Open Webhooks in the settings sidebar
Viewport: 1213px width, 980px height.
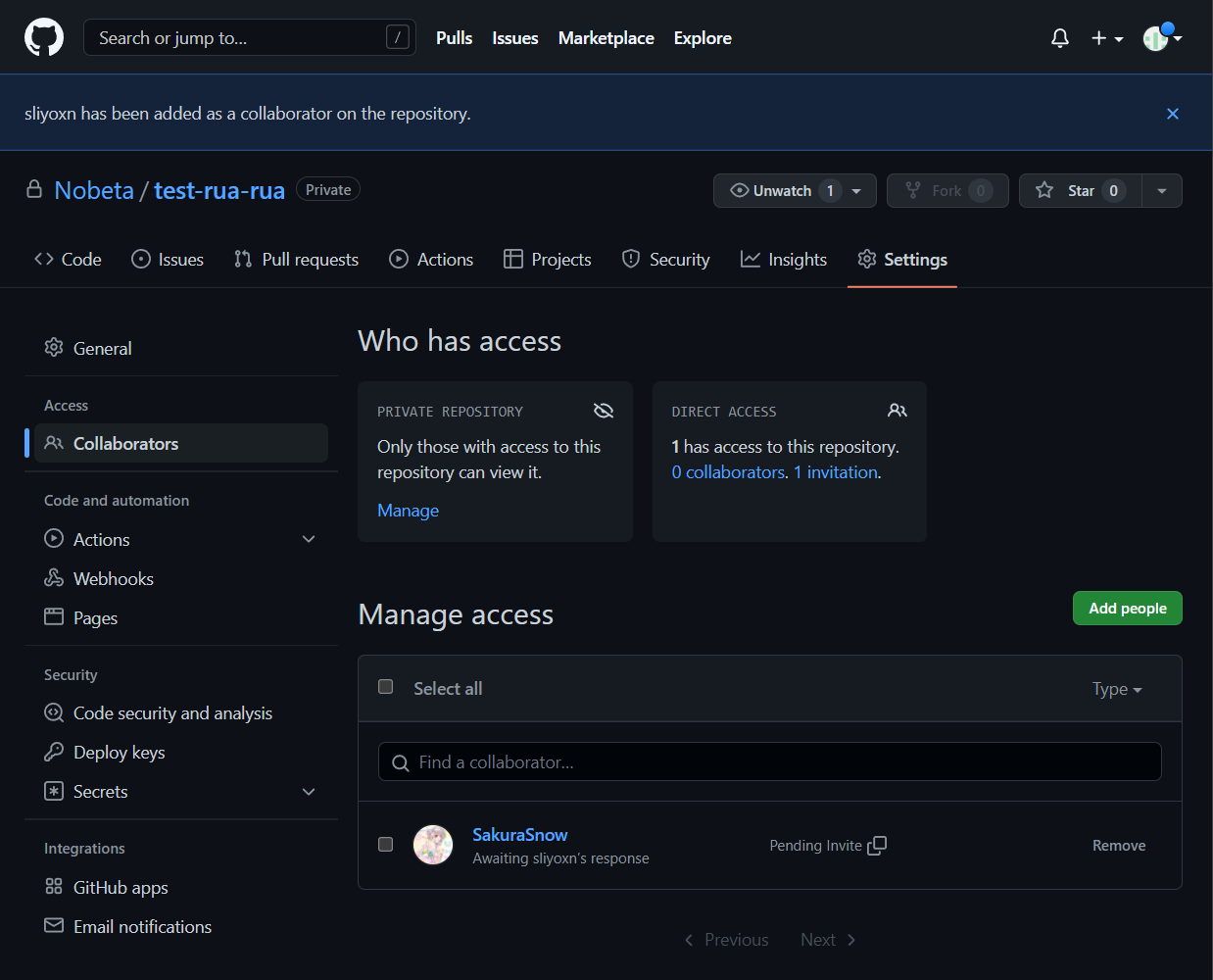point(113,579)
